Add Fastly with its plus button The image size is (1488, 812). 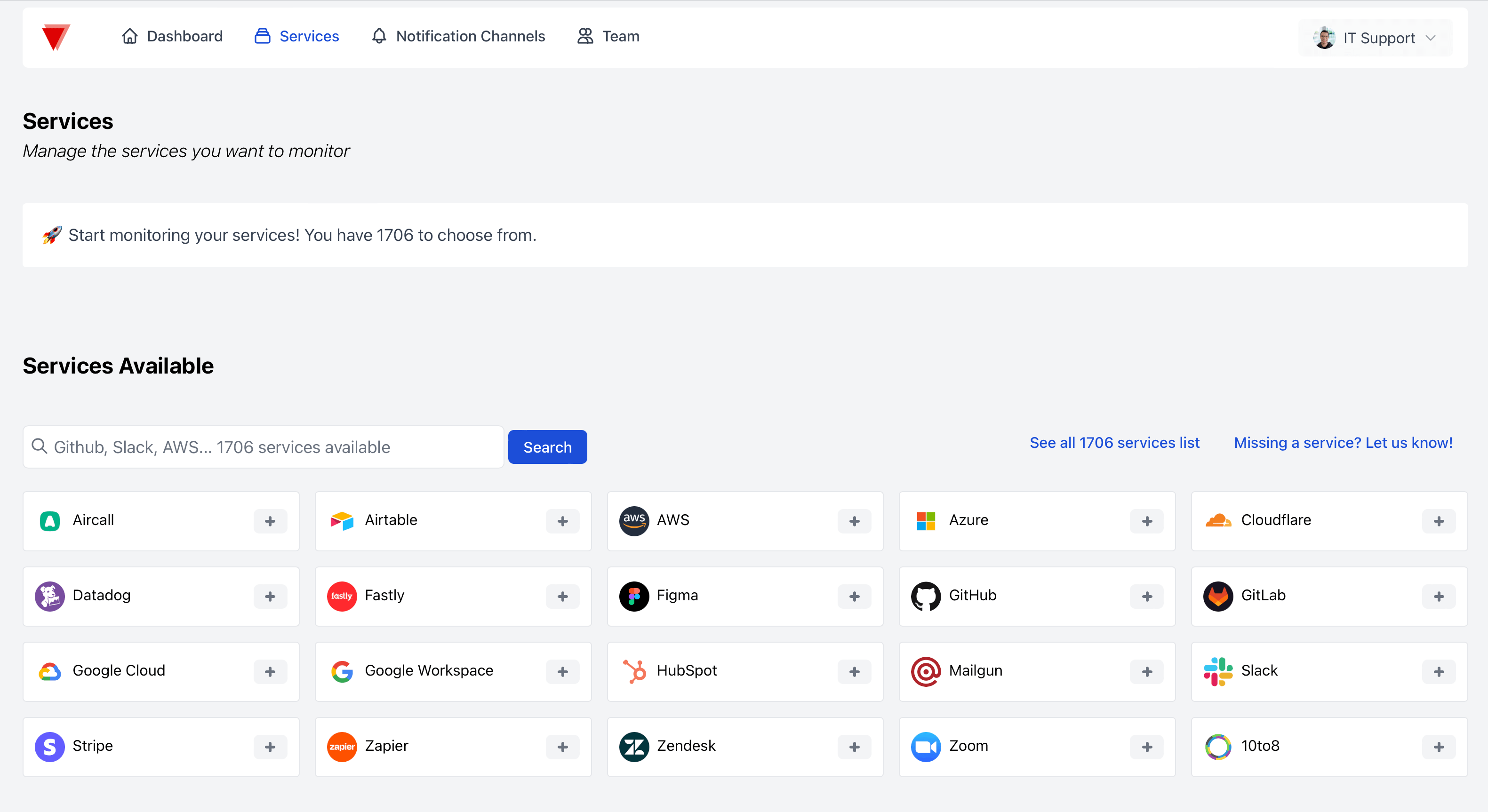[563, 597]
